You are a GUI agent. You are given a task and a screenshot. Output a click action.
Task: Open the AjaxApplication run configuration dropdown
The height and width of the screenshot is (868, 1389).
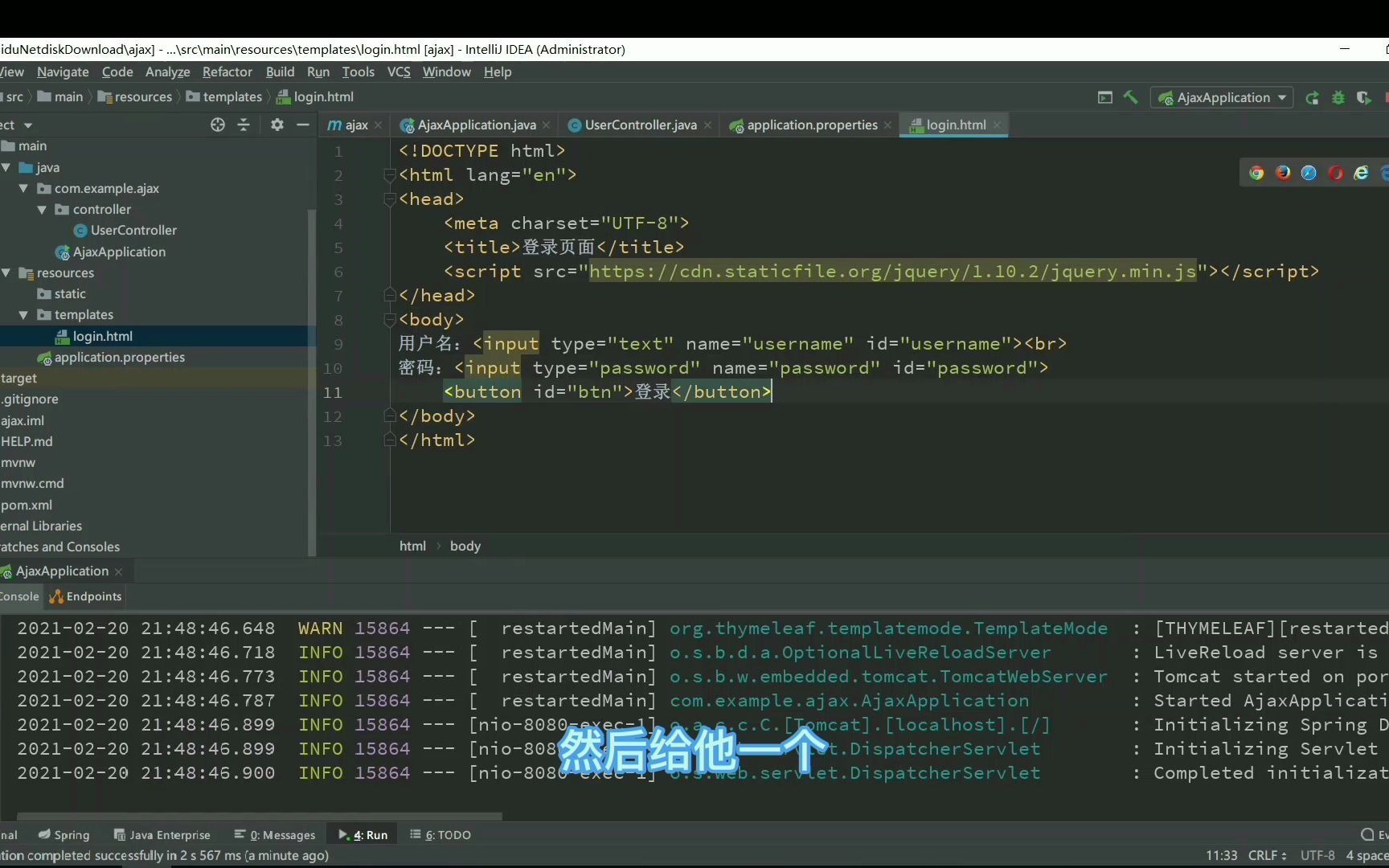(x=1282, y=97)
